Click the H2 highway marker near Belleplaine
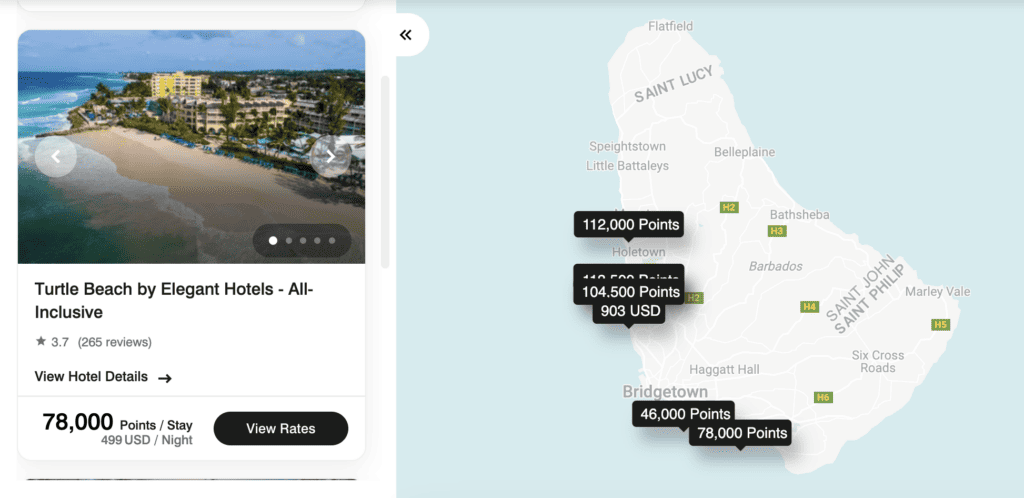 tap(729, 207)
